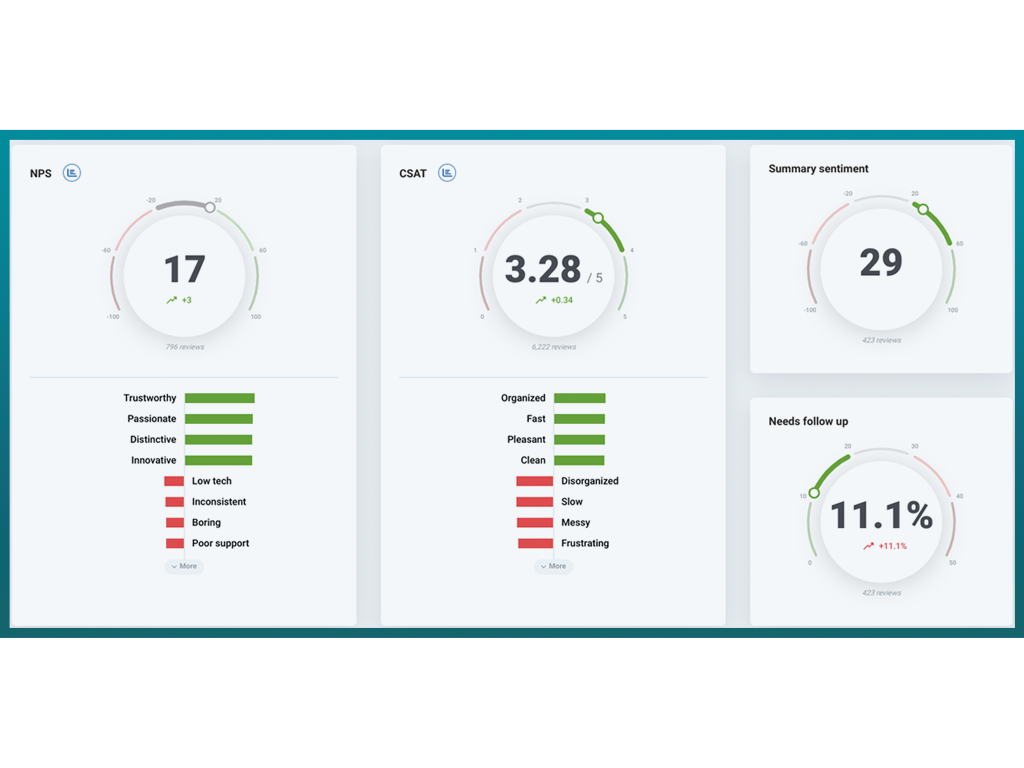
Task: Select the Poor support red bar
Action: (175, 544)
